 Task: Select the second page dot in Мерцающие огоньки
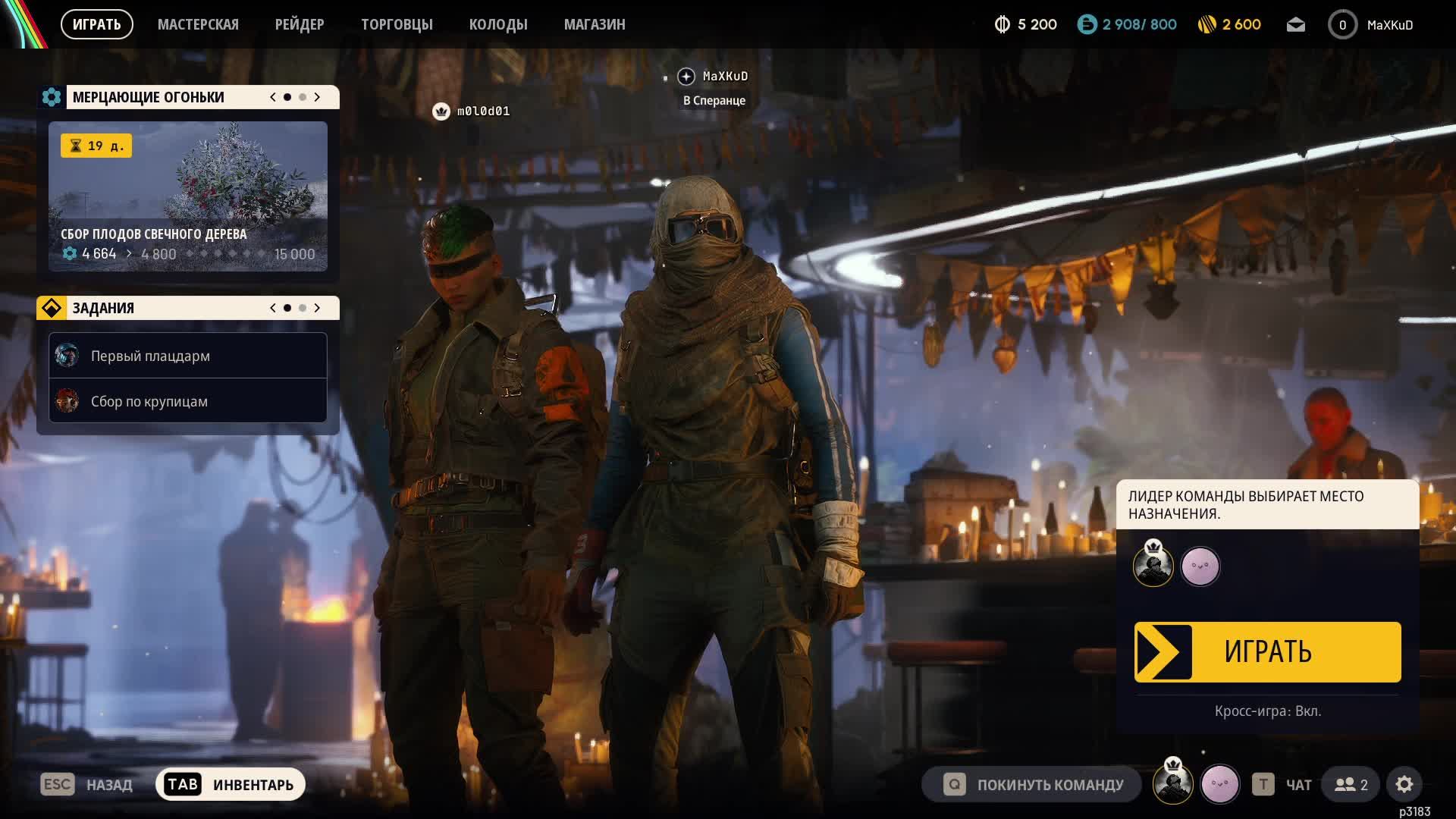point(303,97)
